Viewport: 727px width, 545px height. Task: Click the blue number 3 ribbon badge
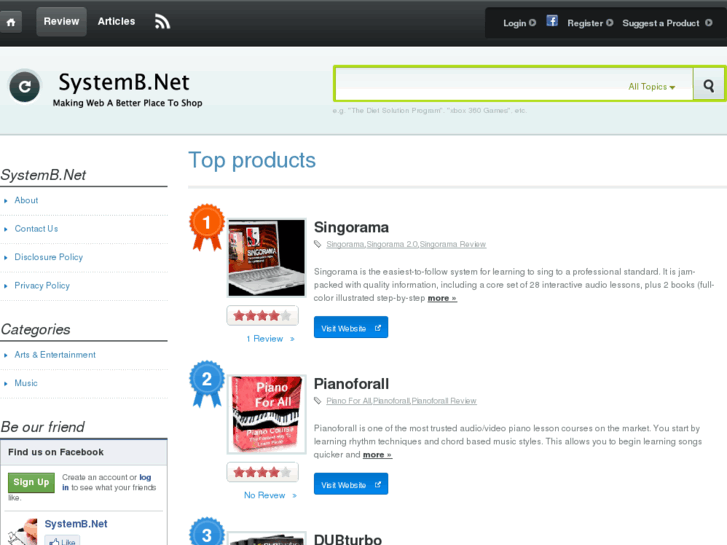pyautogui.click(x=207, y=532)
